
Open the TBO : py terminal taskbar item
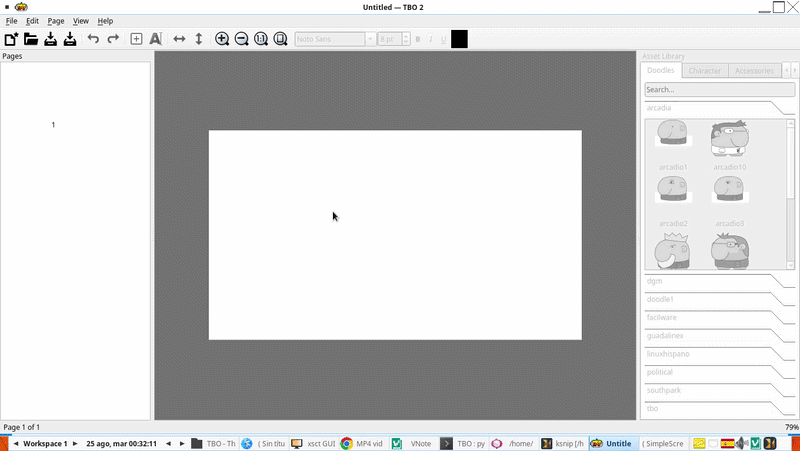pyautogui.click(x=463, y=443)
